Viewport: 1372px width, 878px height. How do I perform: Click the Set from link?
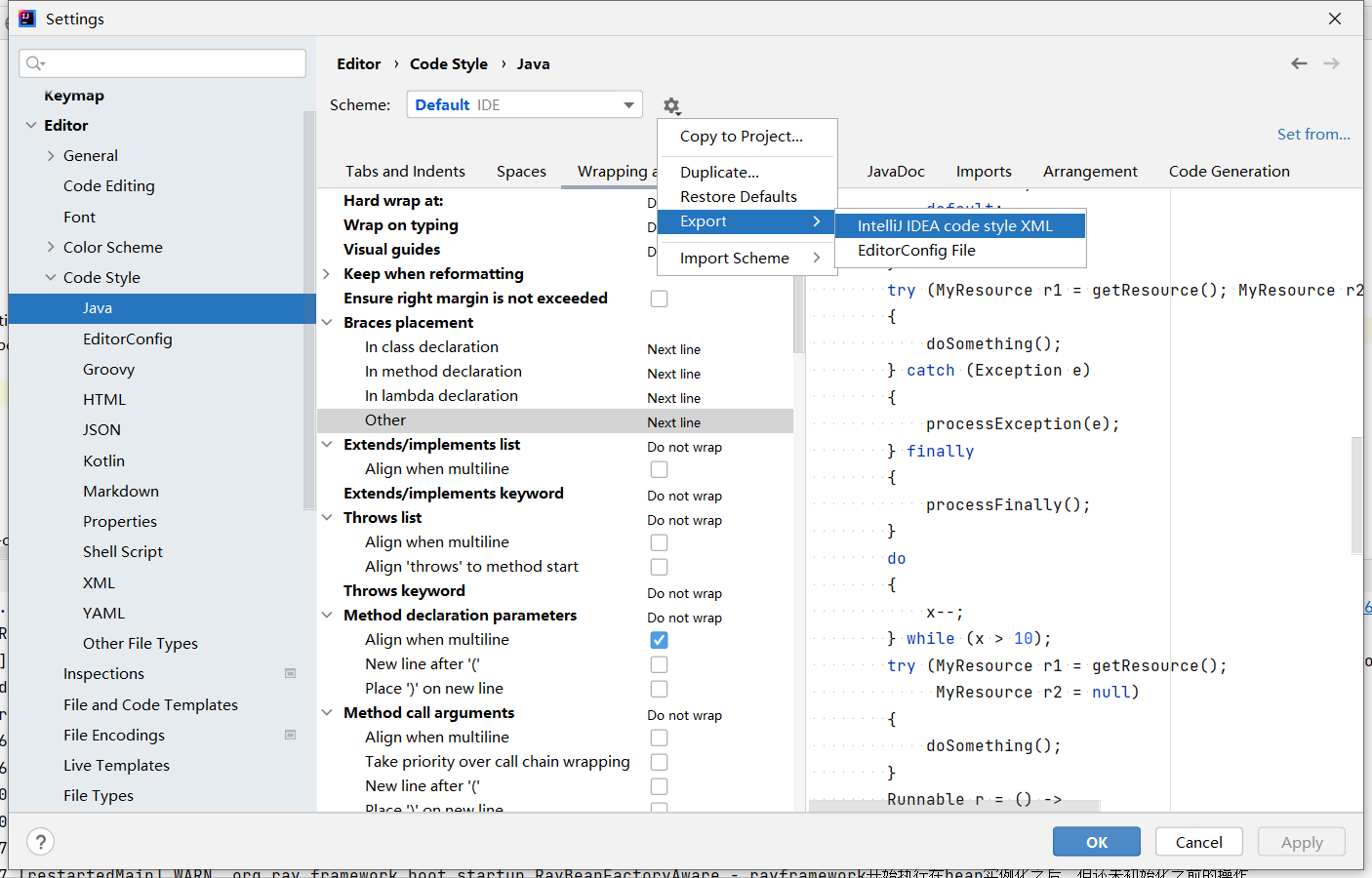[1313, 135]
